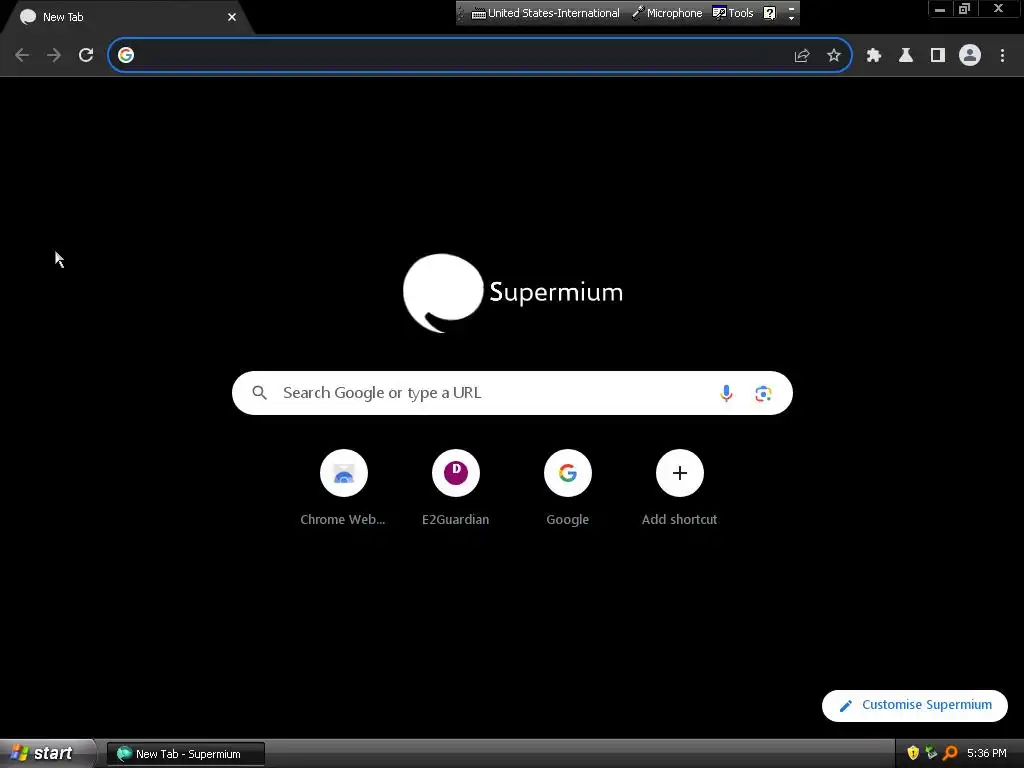Open the profile avatar menu
This screenshot has height=768, width=1024.
(x=970, y=56)
